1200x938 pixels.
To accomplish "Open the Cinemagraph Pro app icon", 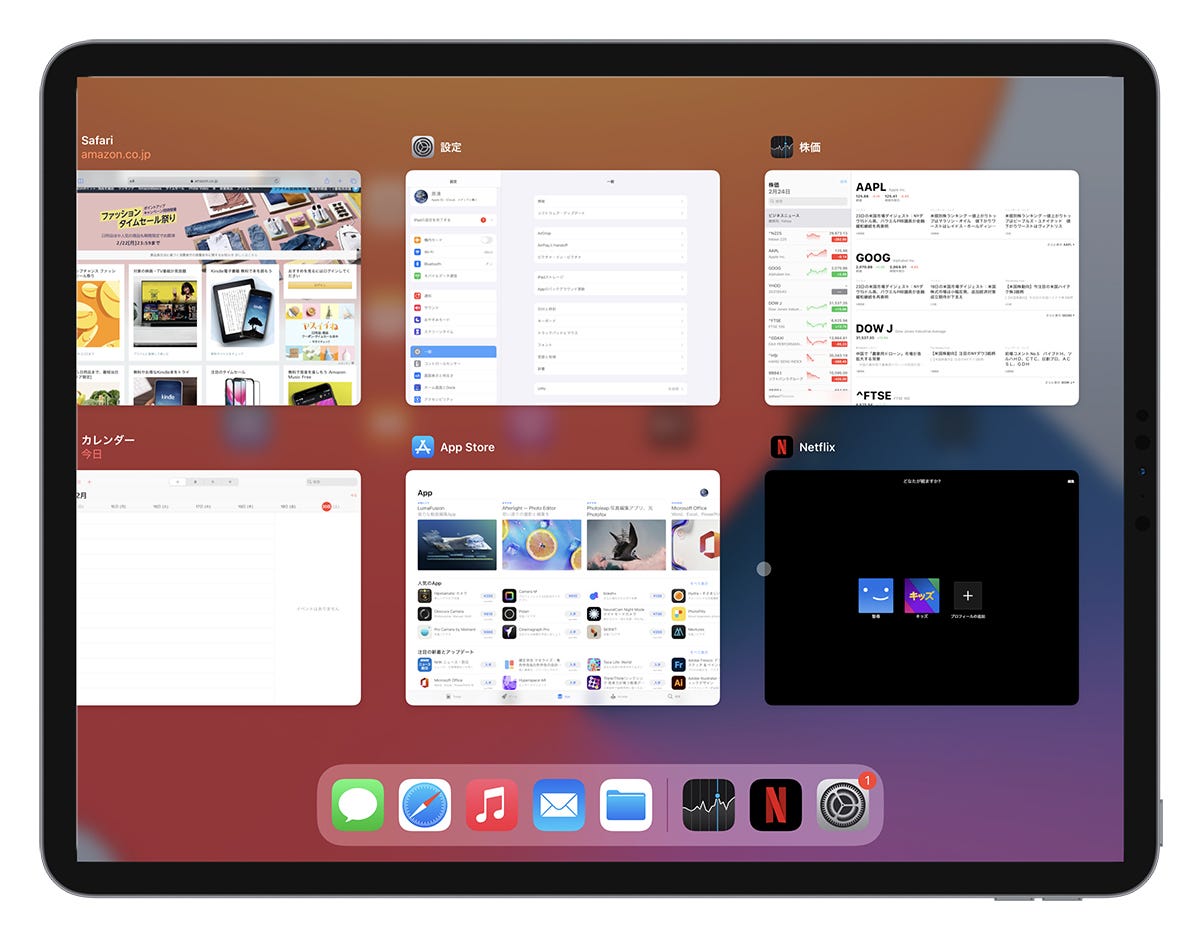I will pyautogui.click(x=509, y=632).
